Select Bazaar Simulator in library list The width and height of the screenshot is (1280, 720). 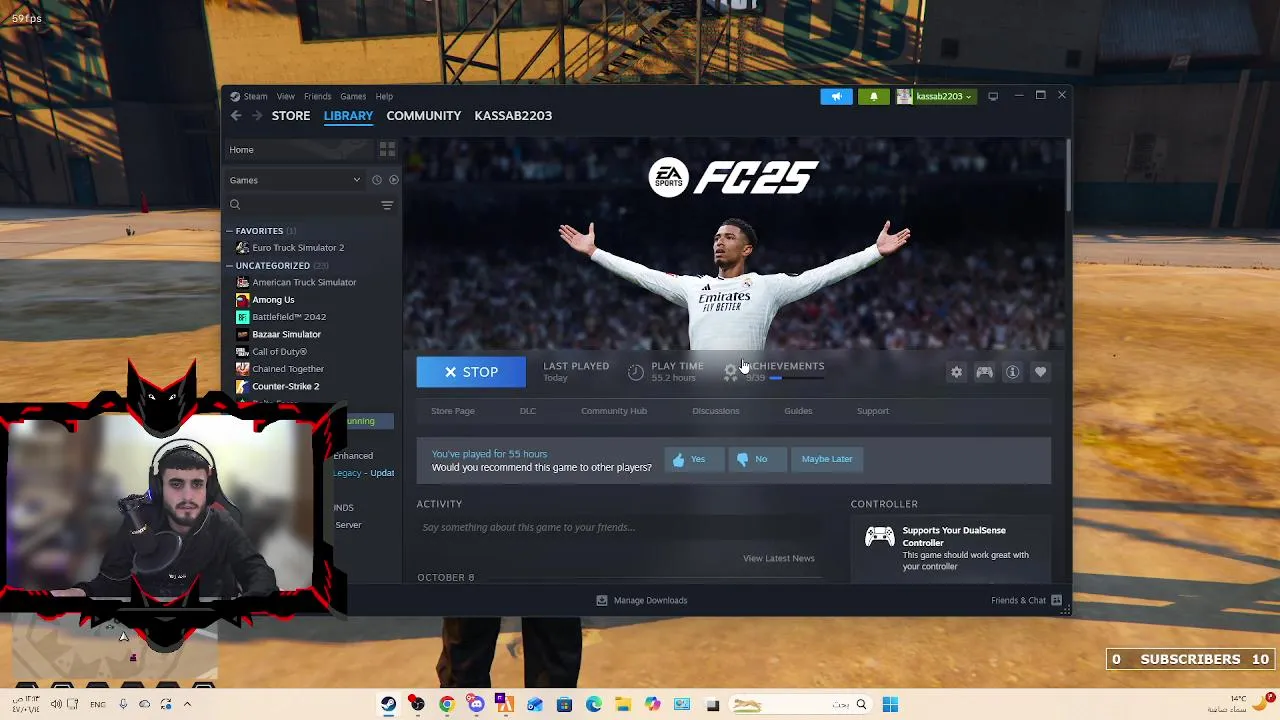(286, 334)
